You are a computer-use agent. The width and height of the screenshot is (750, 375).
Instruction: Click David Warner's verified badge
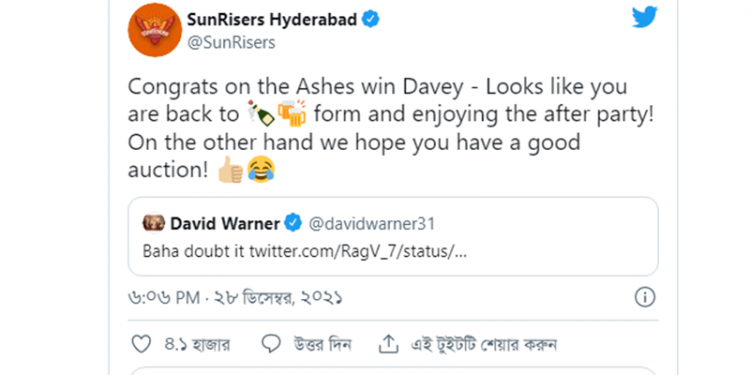pyautogui.click(x=293, y=223)
